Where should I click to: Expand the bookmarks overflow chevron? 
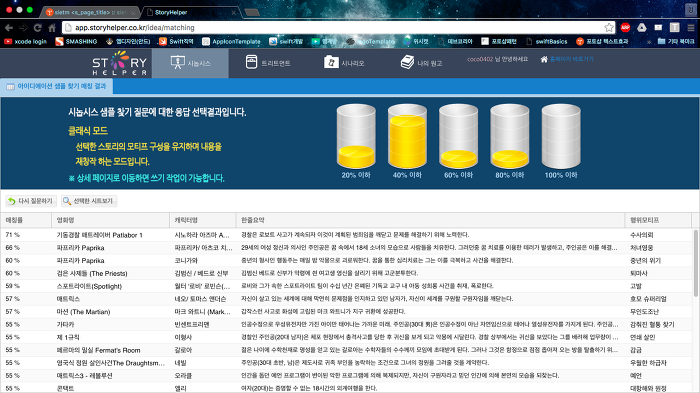(649, 42)
